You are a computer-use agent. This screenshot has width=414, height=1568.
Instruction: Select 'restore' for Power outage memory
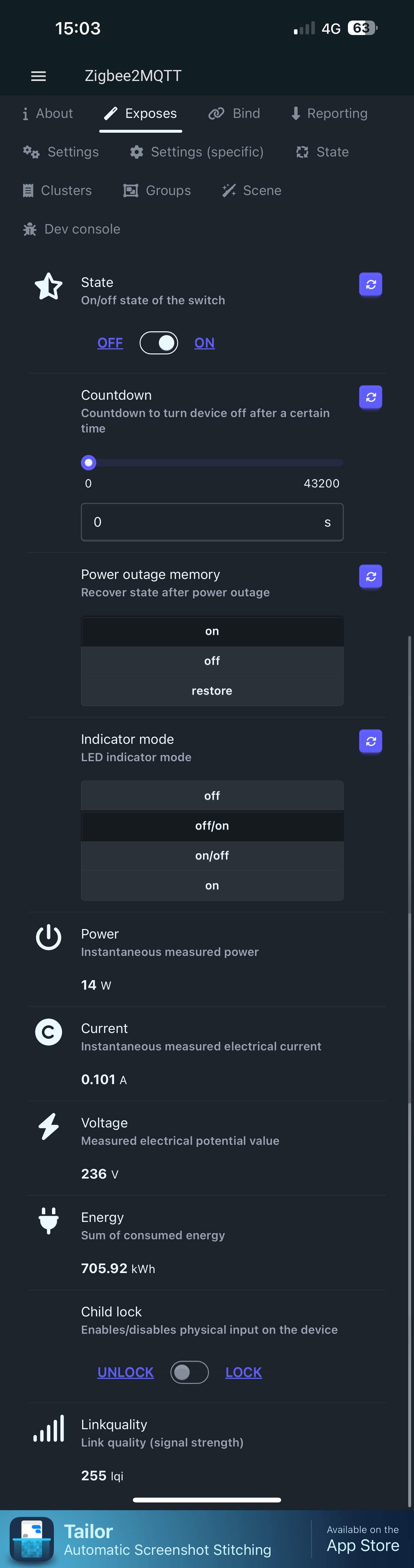(212, 691)
